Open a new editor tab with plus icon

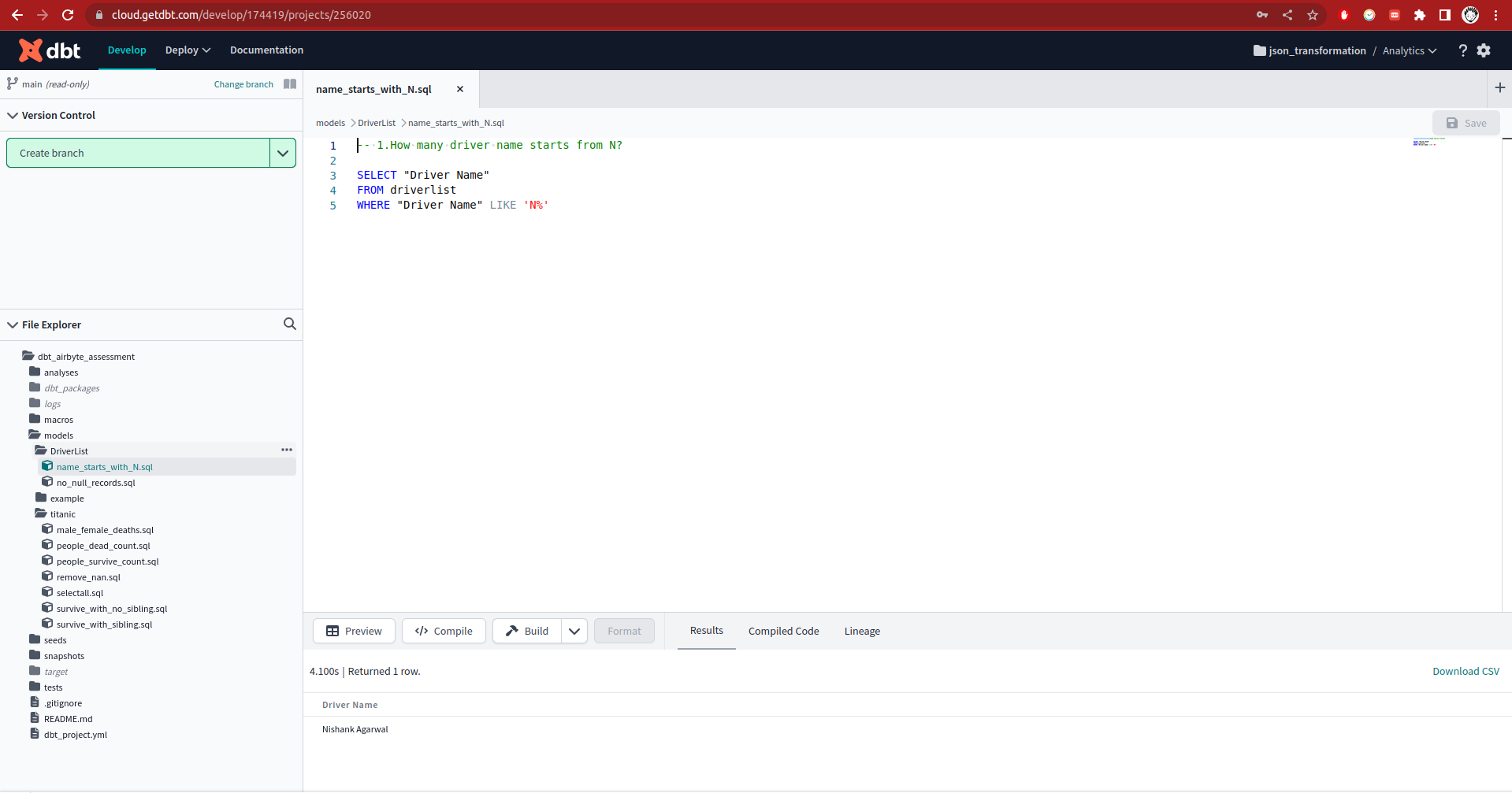[x=1499, y=88]
